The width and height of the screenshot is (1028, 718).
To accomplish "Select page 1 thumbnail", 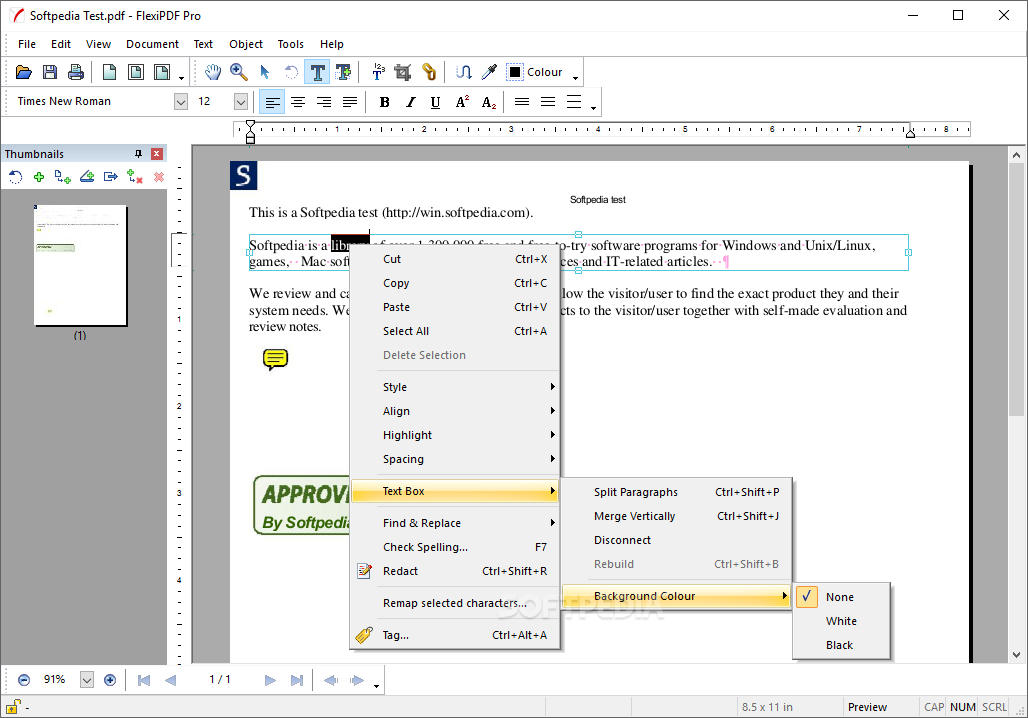I will (x=80, y=265).
